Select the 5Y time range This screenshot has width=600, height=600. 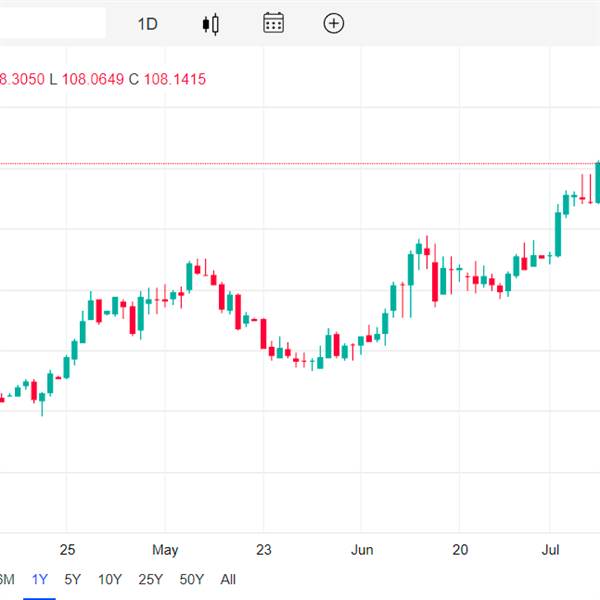pyautogui.click(x=73, y=579)
